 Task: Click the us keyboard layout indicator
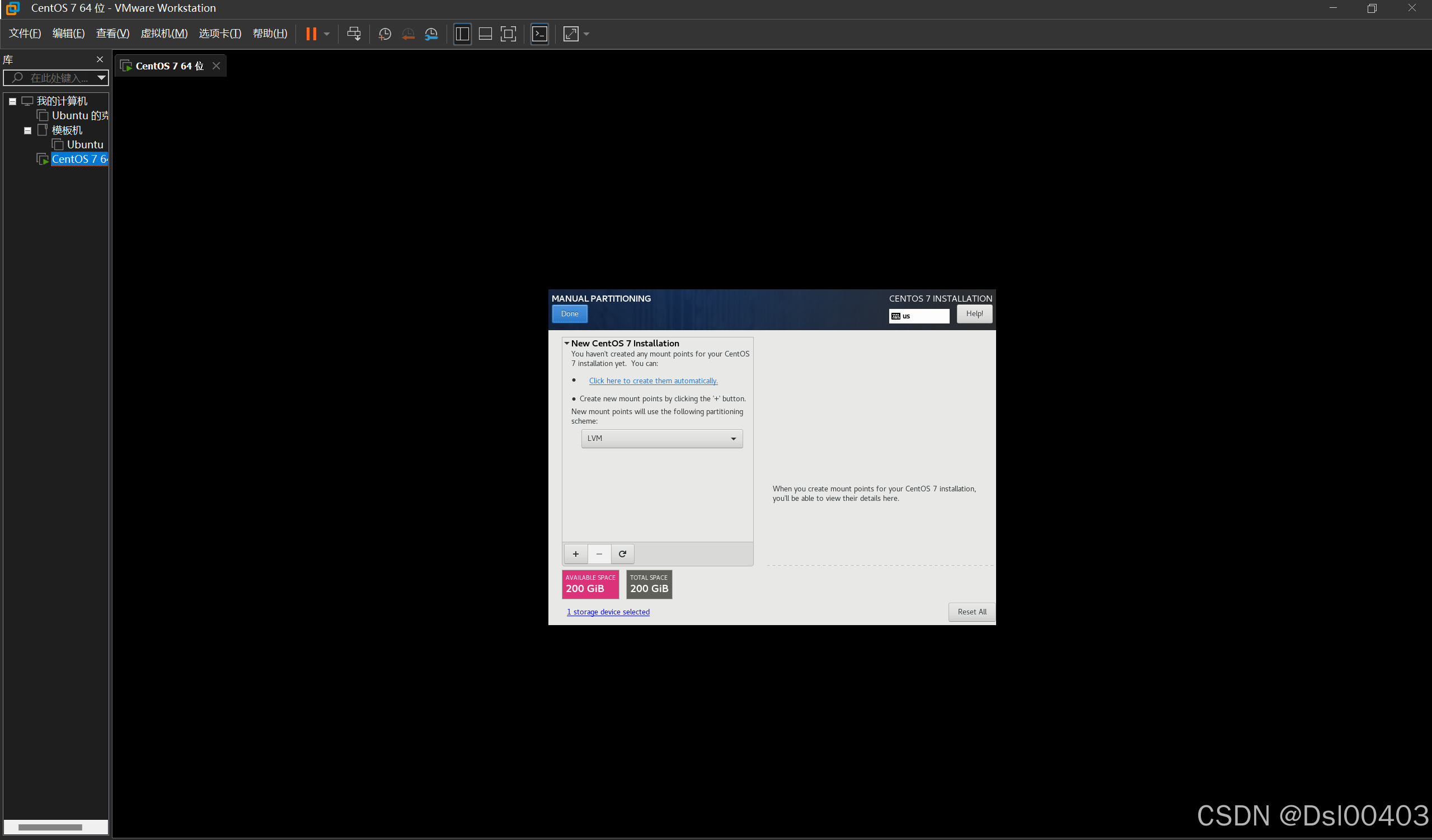[x=919, y=316]
